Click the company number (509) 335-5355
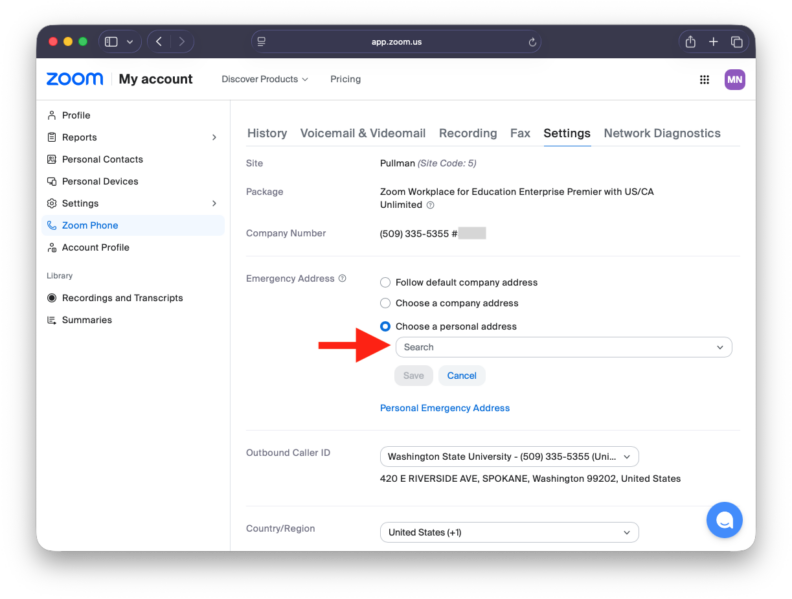The width and height of the screenshot is (792, 599). 414,233
